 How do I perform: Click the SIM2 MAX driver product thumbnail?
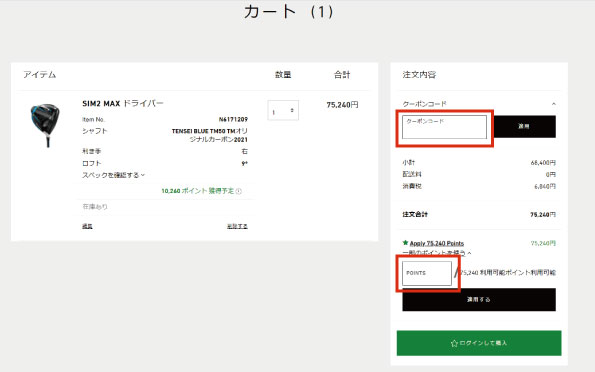click(x=46, y=125)
